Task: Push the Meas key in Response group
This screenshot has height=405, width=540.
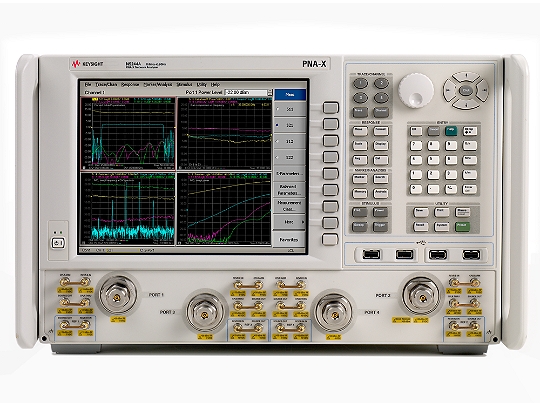Action: tap(360, 131)
